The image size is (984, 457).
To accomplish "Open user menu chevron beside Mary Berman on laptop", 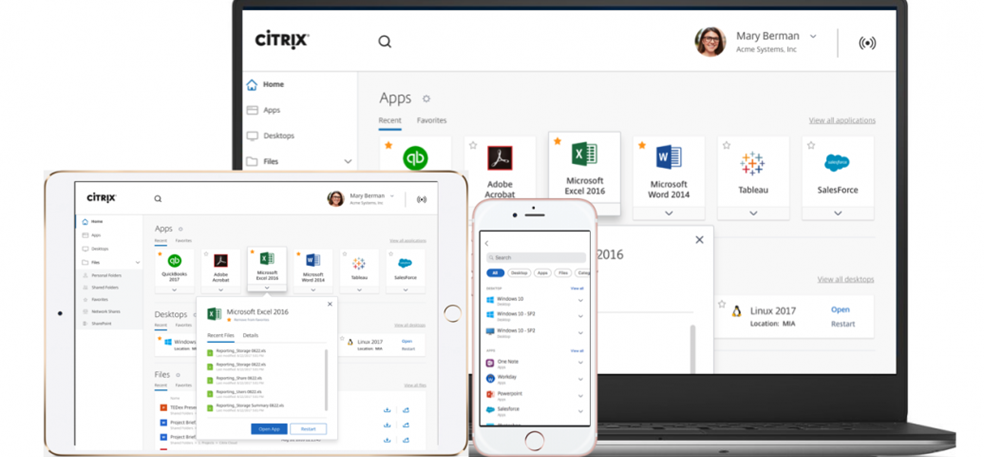I will pyautogui.click(x=813, y=36).
